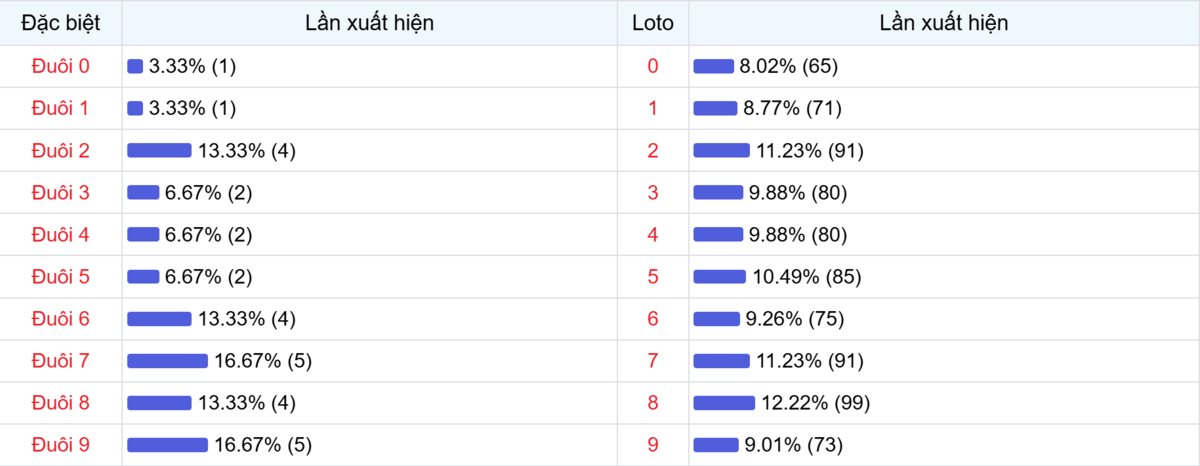Click the progress bar beside 12.22% (99)
The width and height of the screenshot is (1200, 466).
[724, 403]
